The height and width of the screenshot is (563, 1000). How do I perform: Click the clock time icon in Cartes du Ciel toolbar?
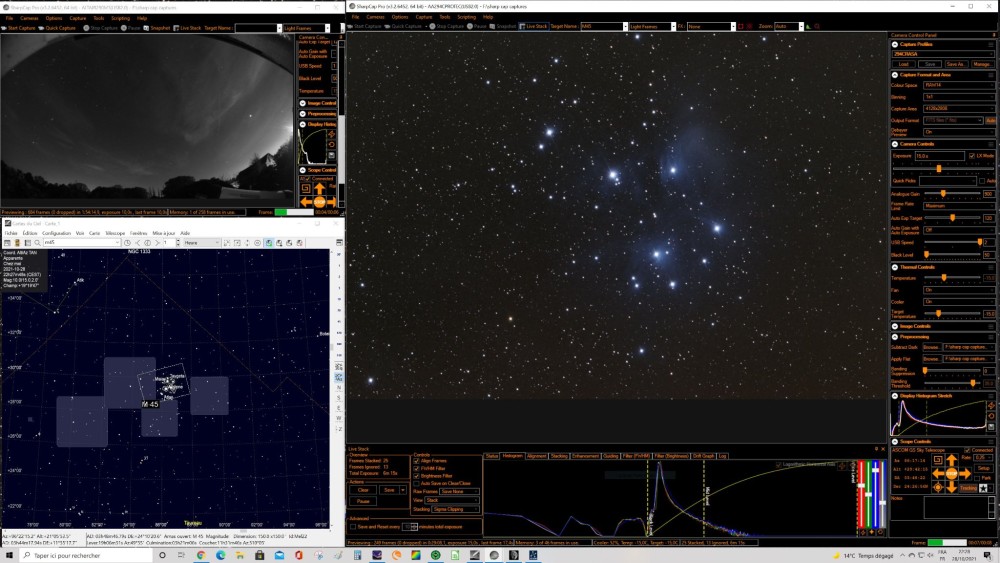(127, 243)
